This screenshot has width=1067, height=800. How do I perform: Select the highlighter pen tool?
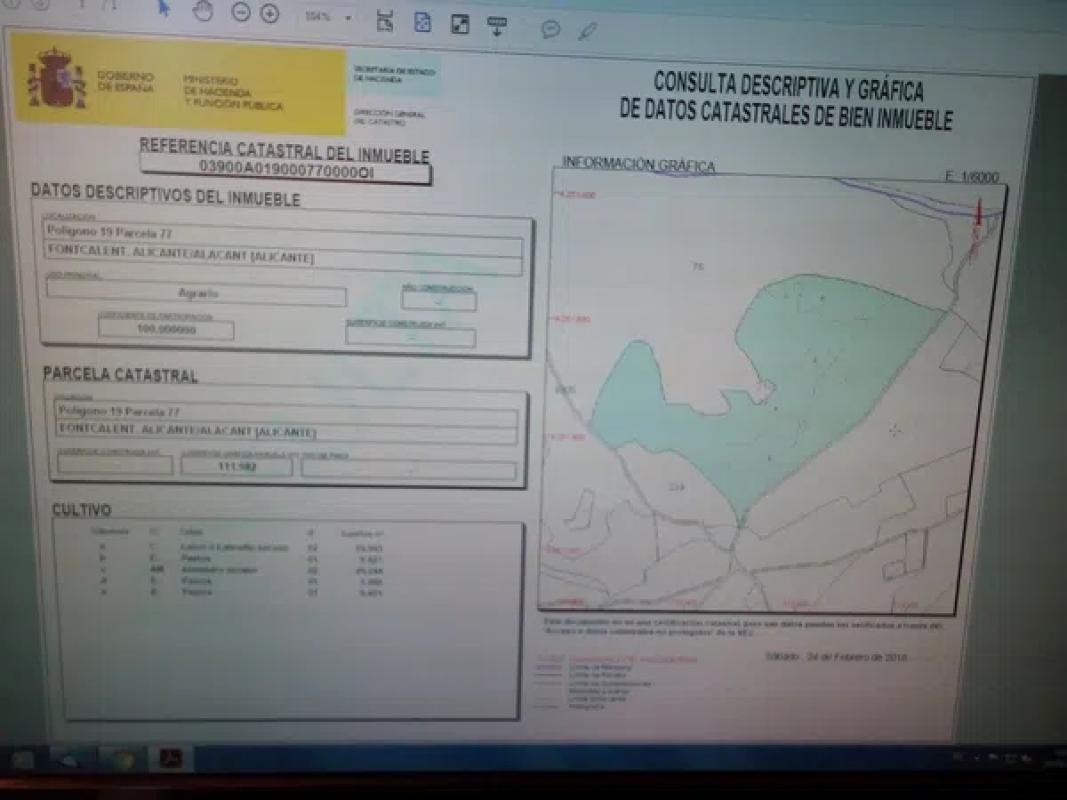pyautogui.click(x=587, y=31)
